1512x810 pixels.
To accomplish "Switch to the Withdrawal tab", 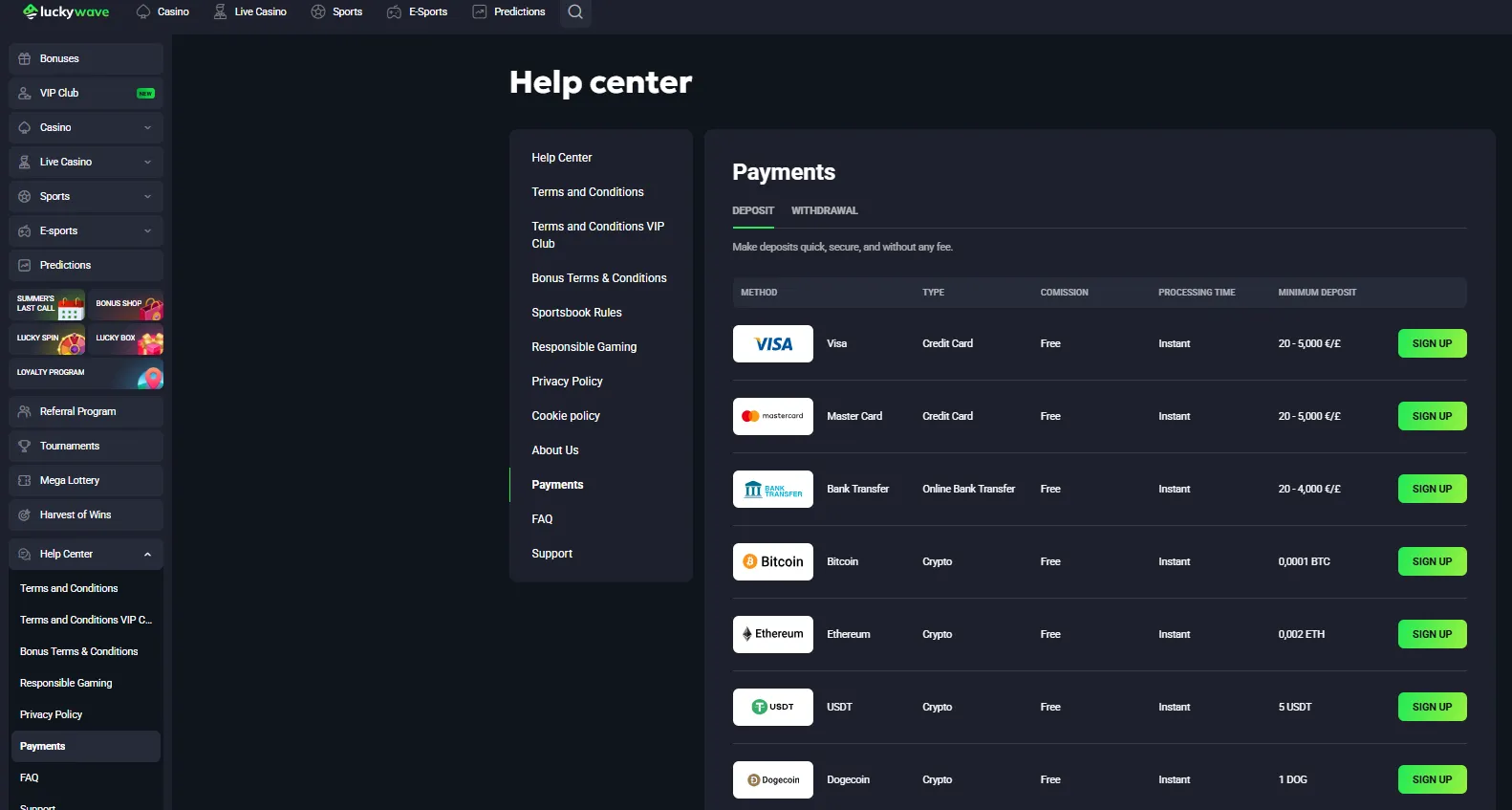I will [x=824, y=210].
